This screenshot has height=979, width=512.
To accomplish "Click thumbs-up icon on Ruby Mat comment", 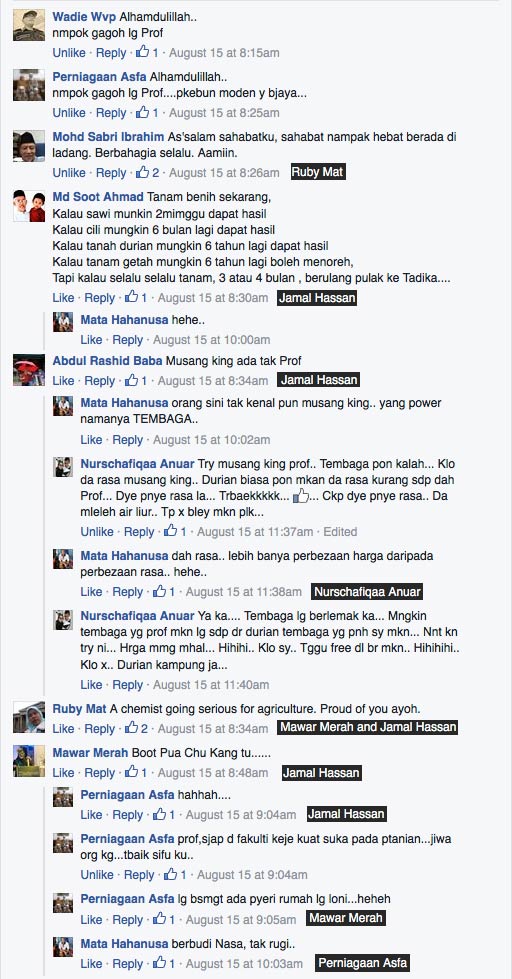I will (x=132, y=728).
